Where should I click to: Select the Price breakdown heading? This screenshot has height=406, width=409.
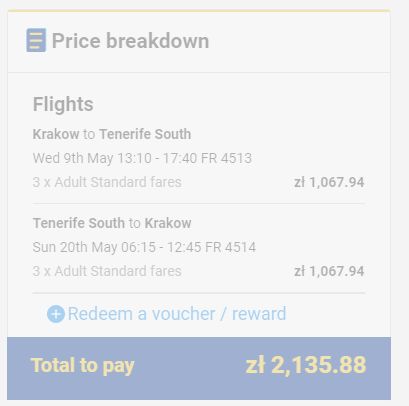[131, 41]
